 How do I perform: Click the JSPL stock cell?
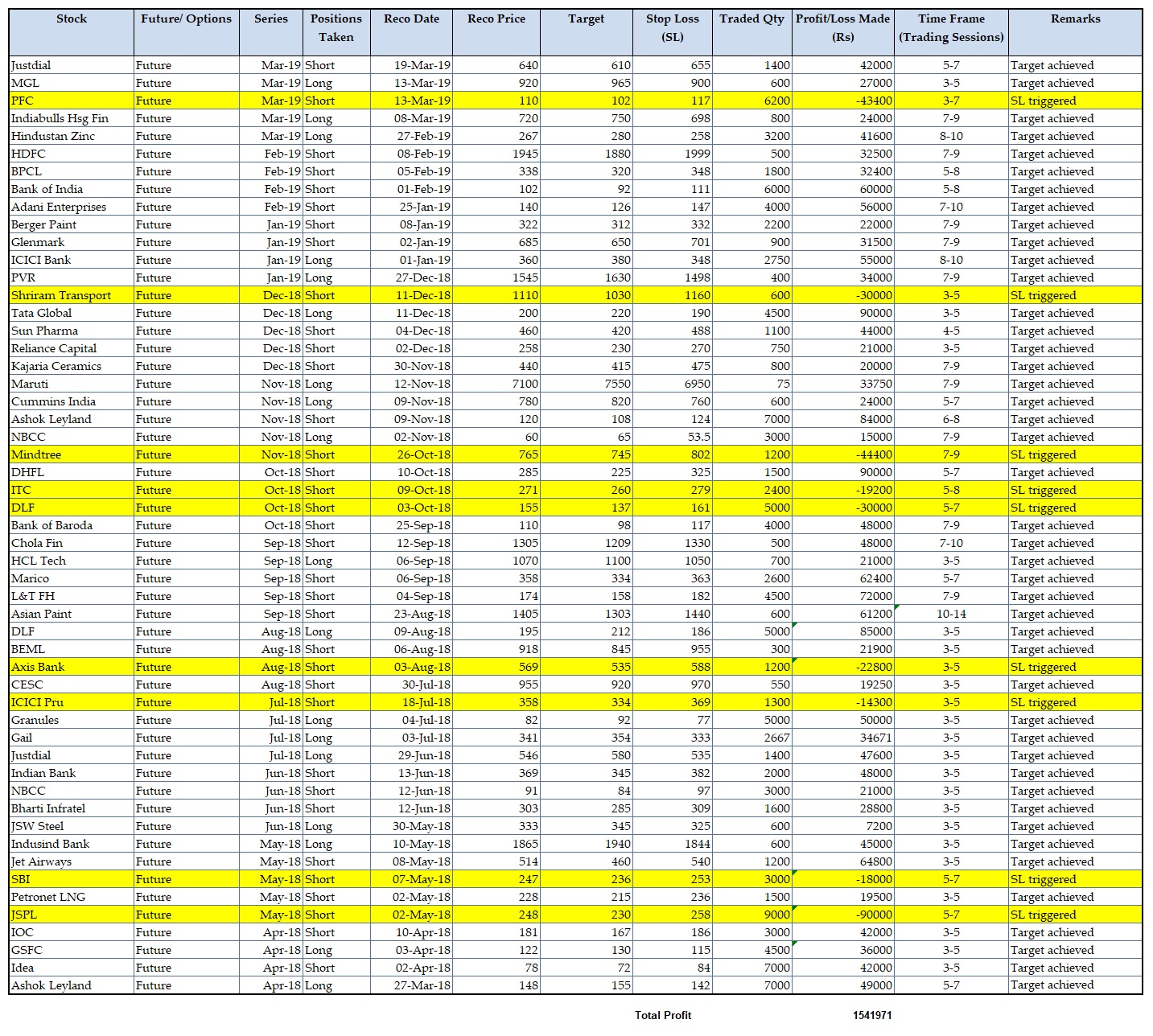coord(72,915)
